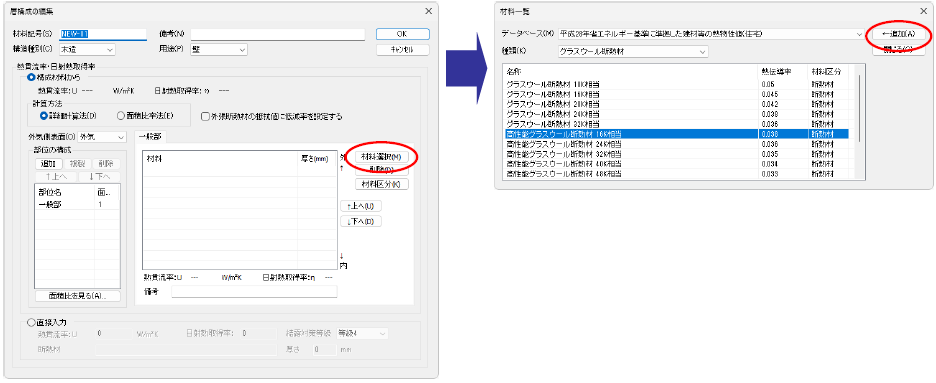The image size is (936, 383).
Task: Click the ↓下へ(D) button
Action: click(360, 221)
